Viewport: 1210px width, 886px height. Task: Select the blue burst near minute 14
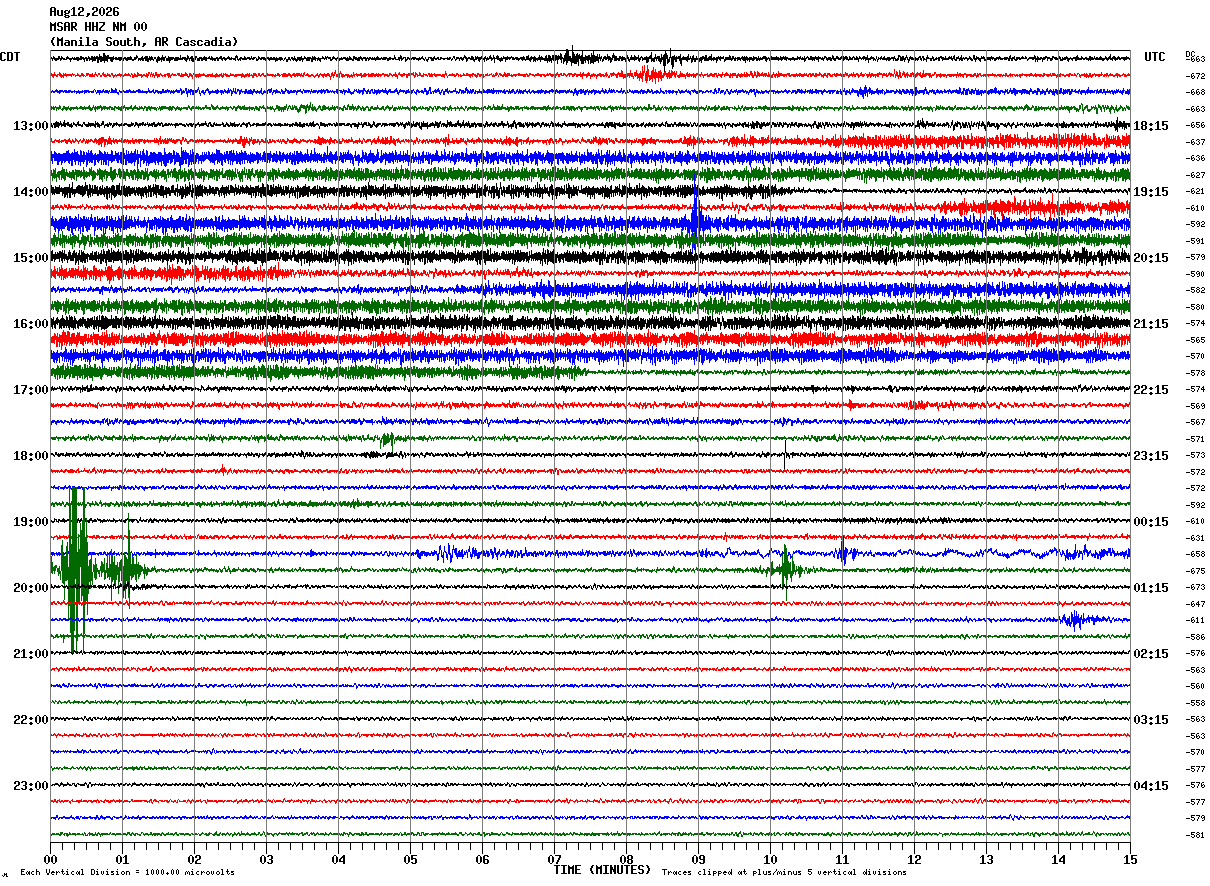1075,620
